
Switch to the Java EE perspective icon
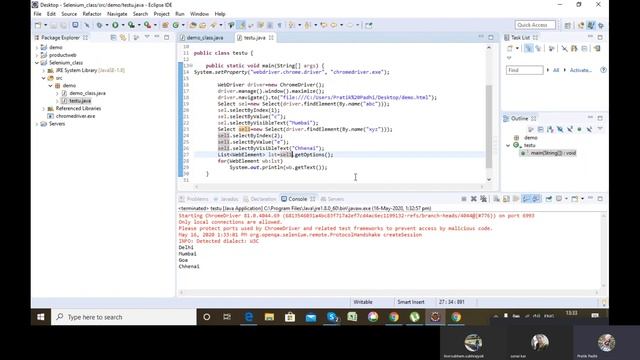click(x=581, y=25)
